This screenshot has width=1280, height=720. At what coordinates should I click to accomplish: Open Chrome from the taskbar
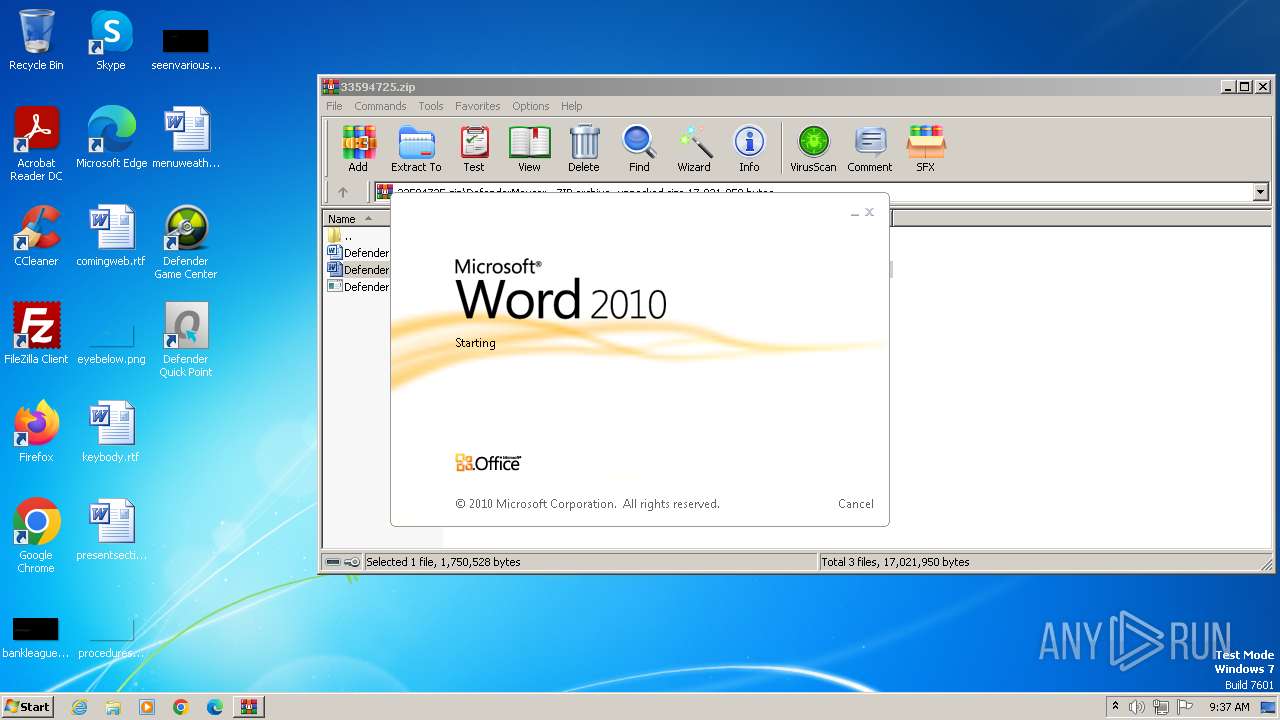pyautogui.click(x=181, y=707)
